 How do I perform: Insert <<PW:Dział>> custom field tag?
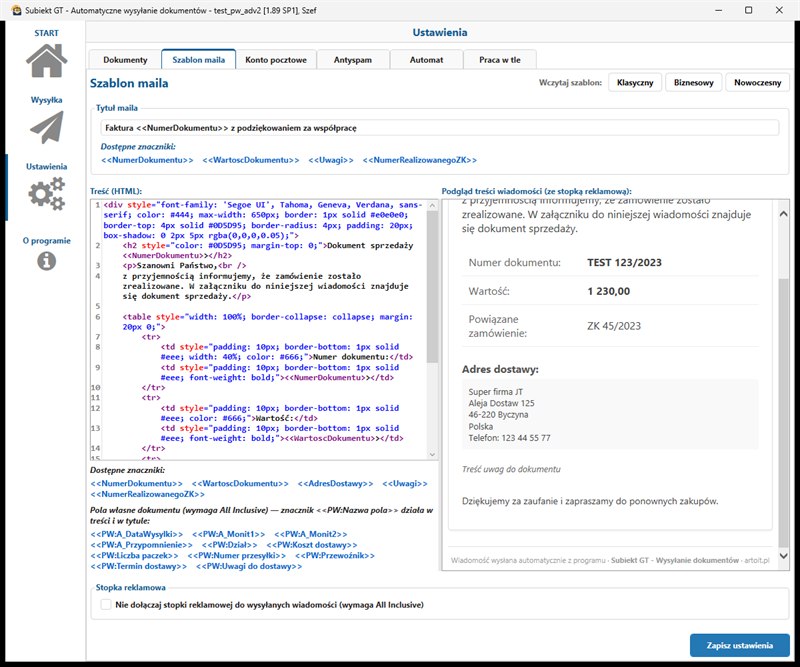tap(229, 545)
